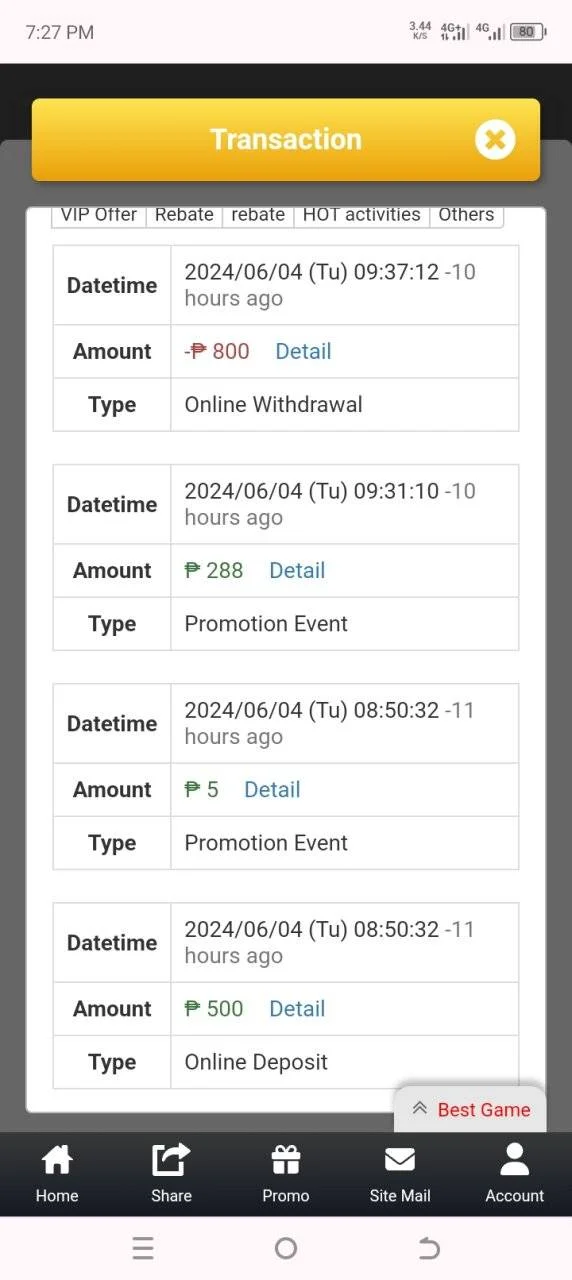Viewport: 572px width, 1280px height.
Task: Open the Android recent apps menu icon
Action: tap(143, 1248)
